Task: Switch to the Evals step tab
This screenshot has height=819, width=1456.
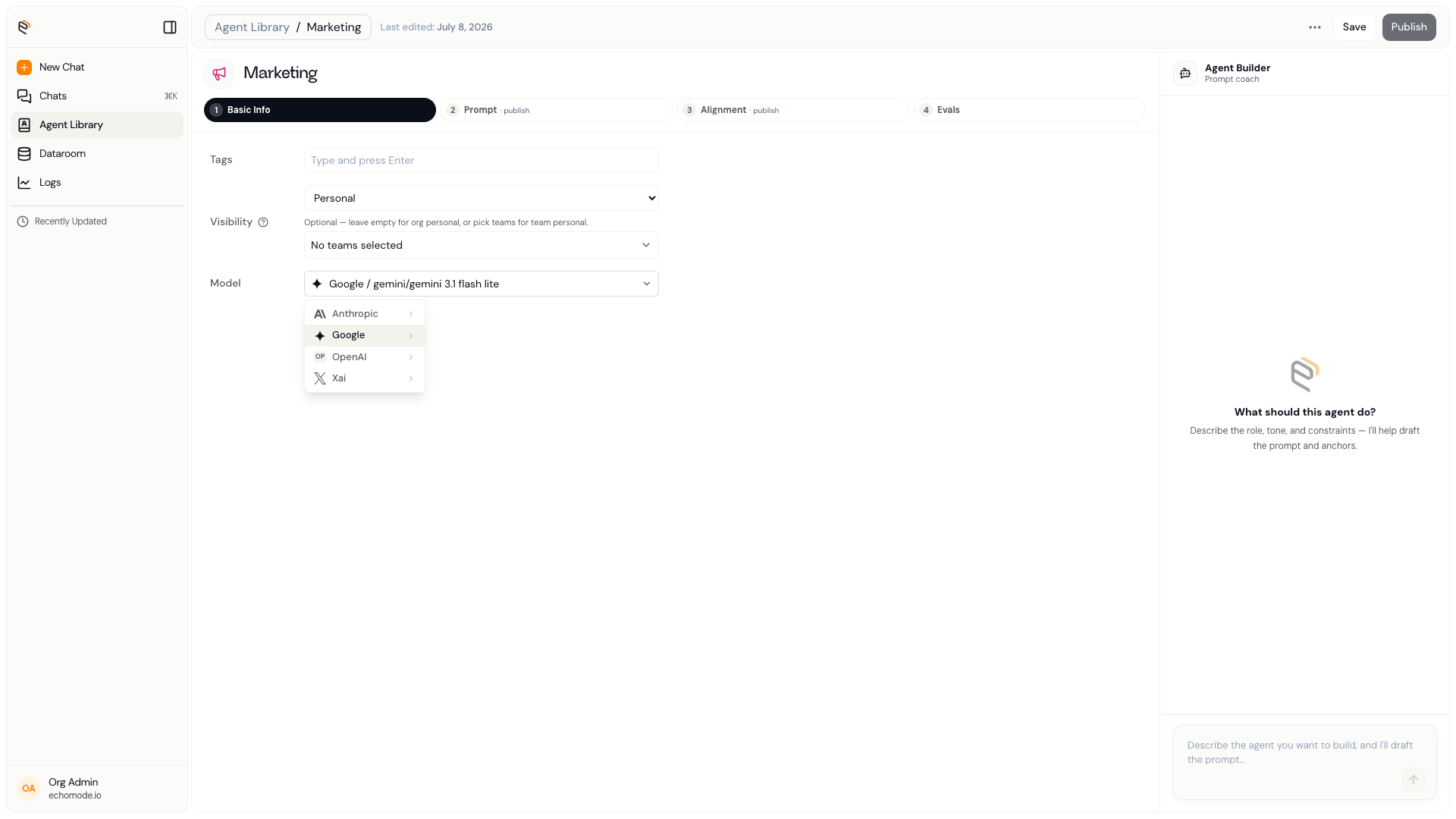Action: pos(1030,110)
